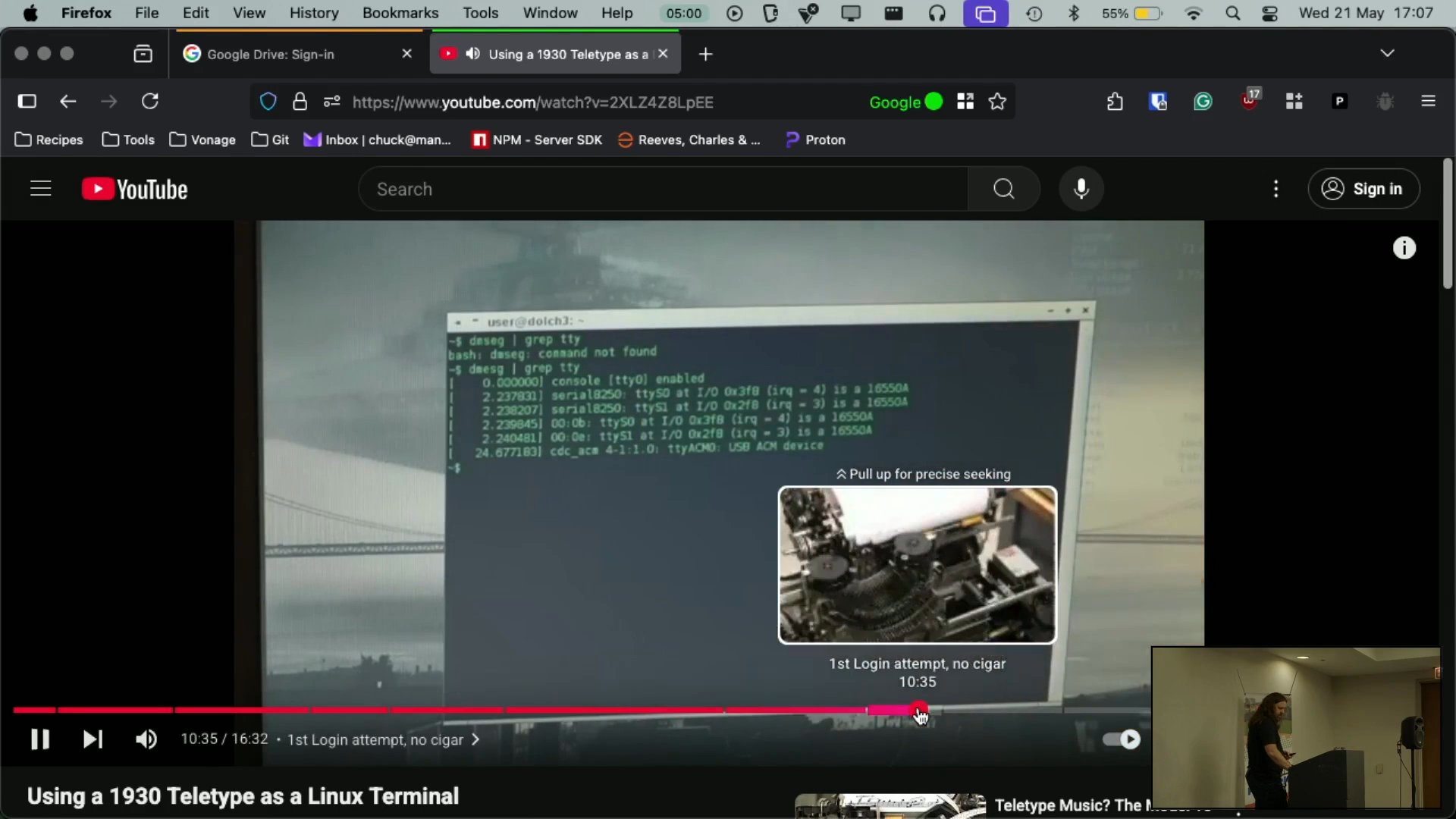The height and width of the screenshot is (819, 1456).
Task: Reload the current page
Action: click(150, 102)
